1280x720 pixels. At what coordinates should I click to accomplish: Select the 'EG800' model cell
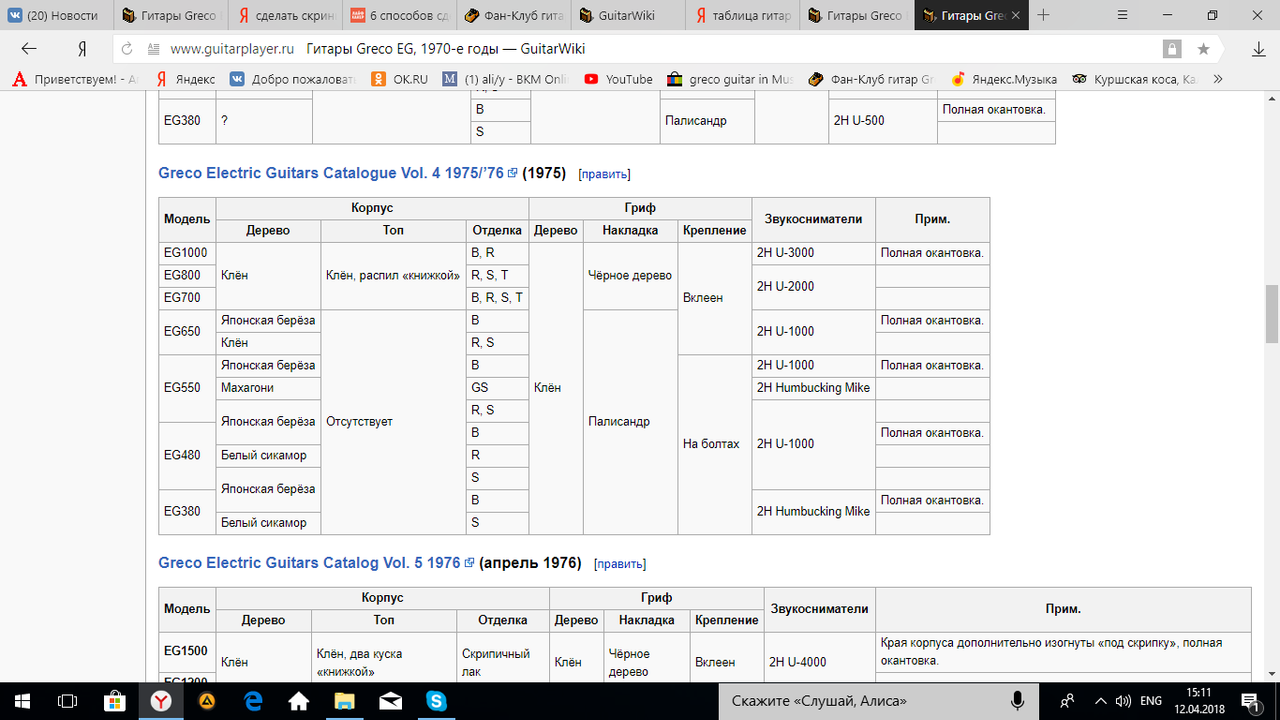coord(187,275)
